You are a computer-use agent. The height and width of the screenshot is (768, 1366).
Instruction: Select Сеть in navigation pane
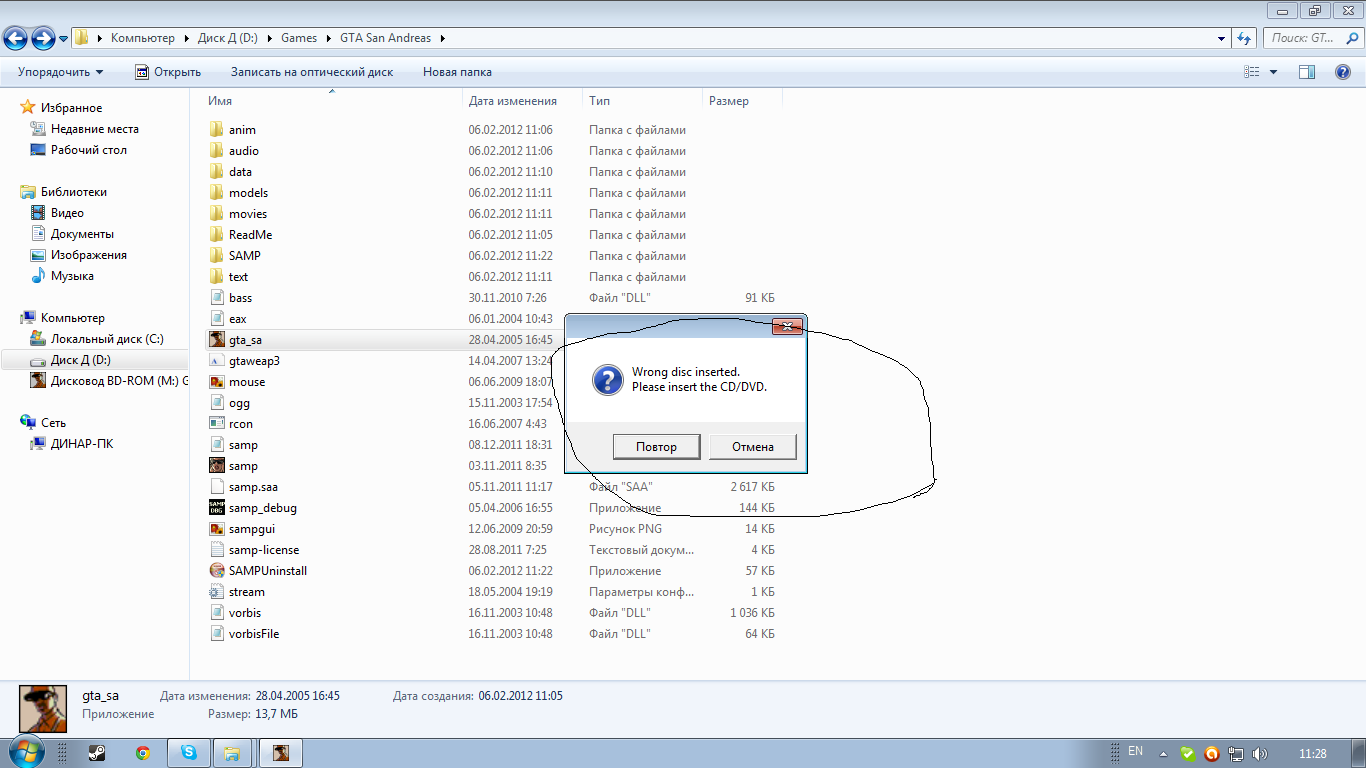pyautogui.click(x=53, y=423)
